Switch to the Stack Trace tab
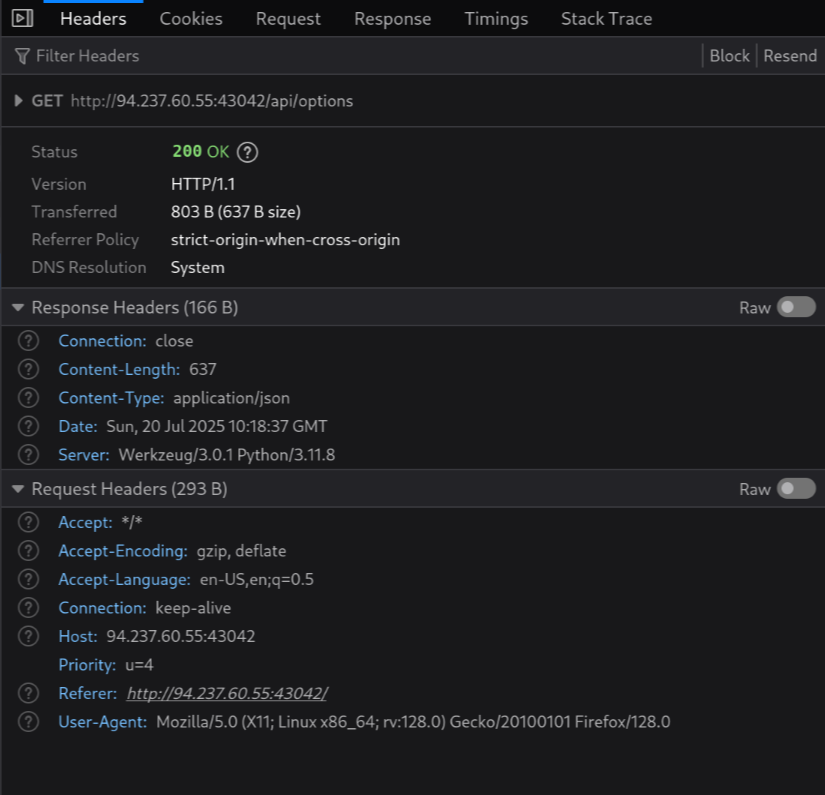The height and width of the screenshot is (795, 825). click(607, 19)
